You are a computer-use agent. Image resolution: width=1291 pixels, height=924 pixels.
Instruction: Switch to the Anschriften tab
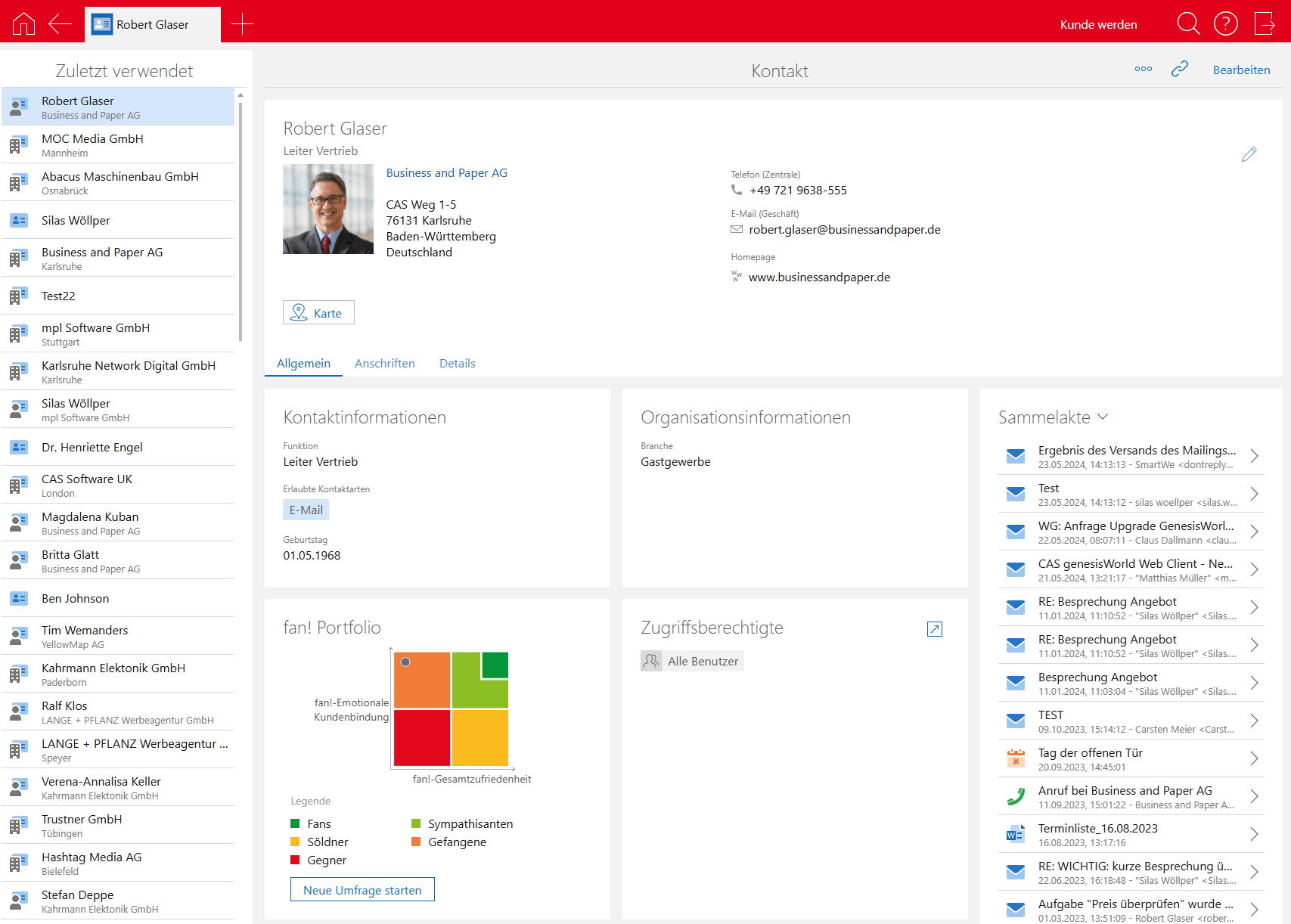pos(384,363)
